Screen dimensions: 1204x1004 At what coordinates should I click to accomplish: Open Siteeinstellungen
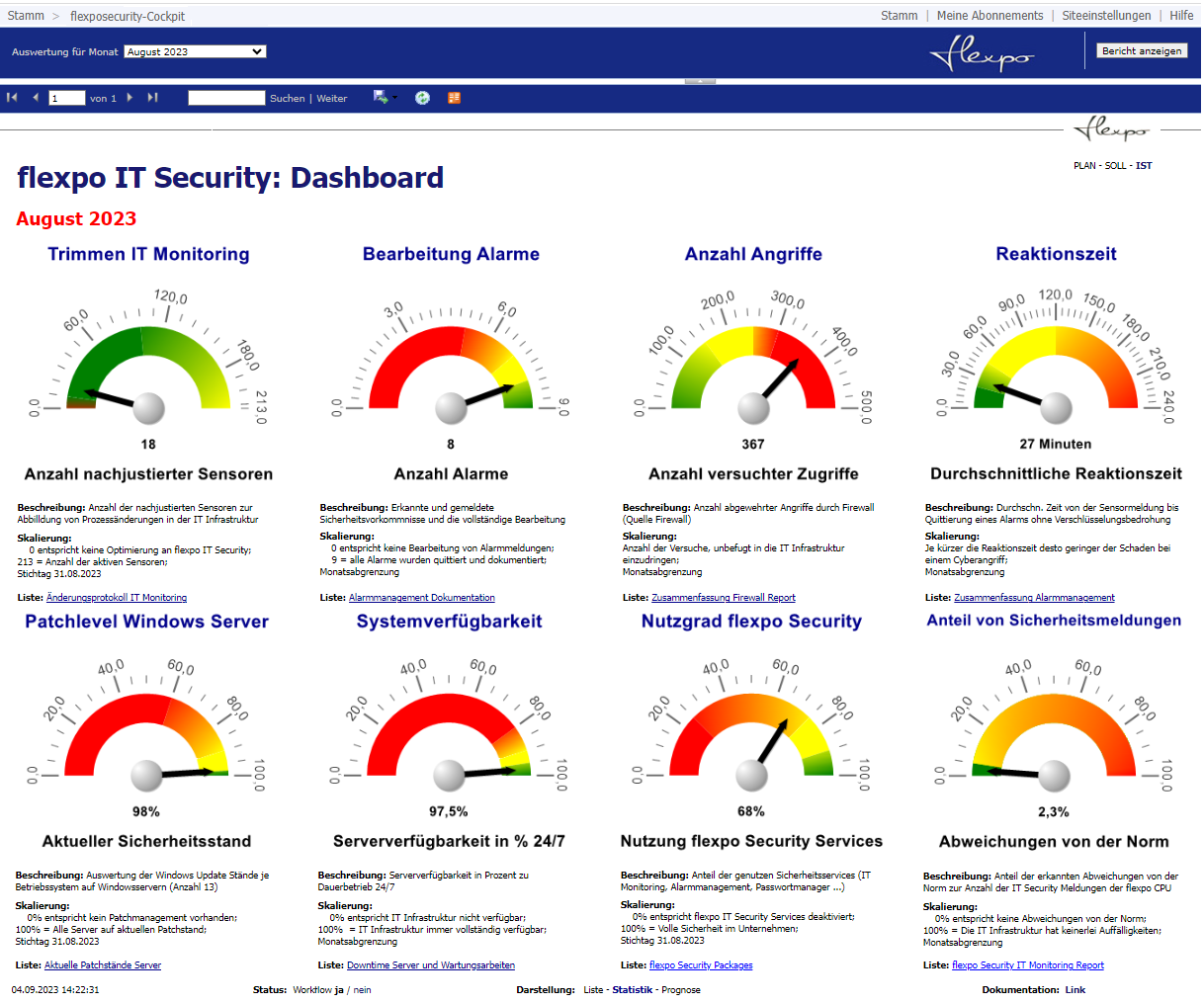click(1106, 16)
